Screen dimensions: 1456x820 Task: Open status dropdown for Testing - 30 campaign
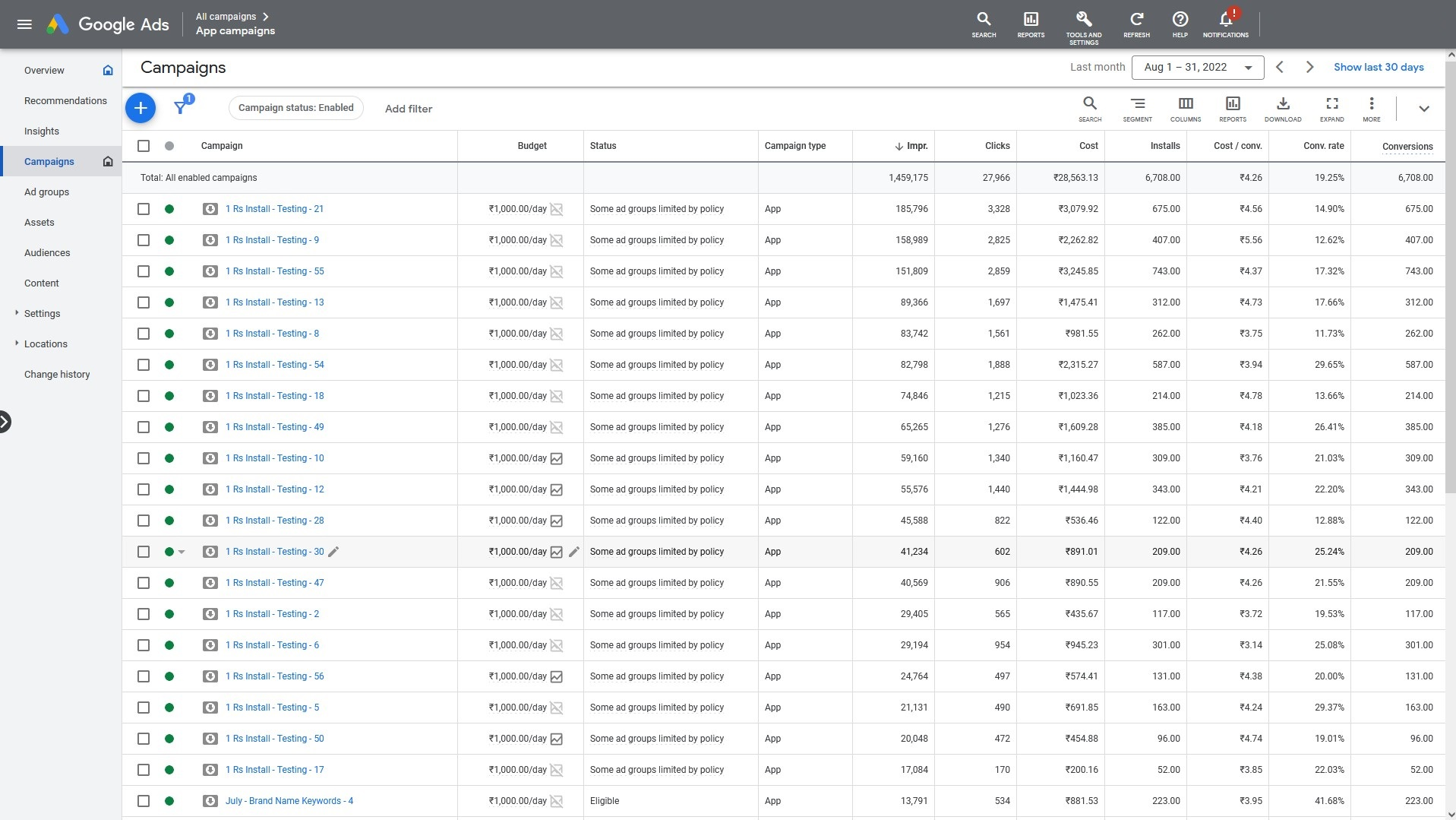click(x=182, y=552)
